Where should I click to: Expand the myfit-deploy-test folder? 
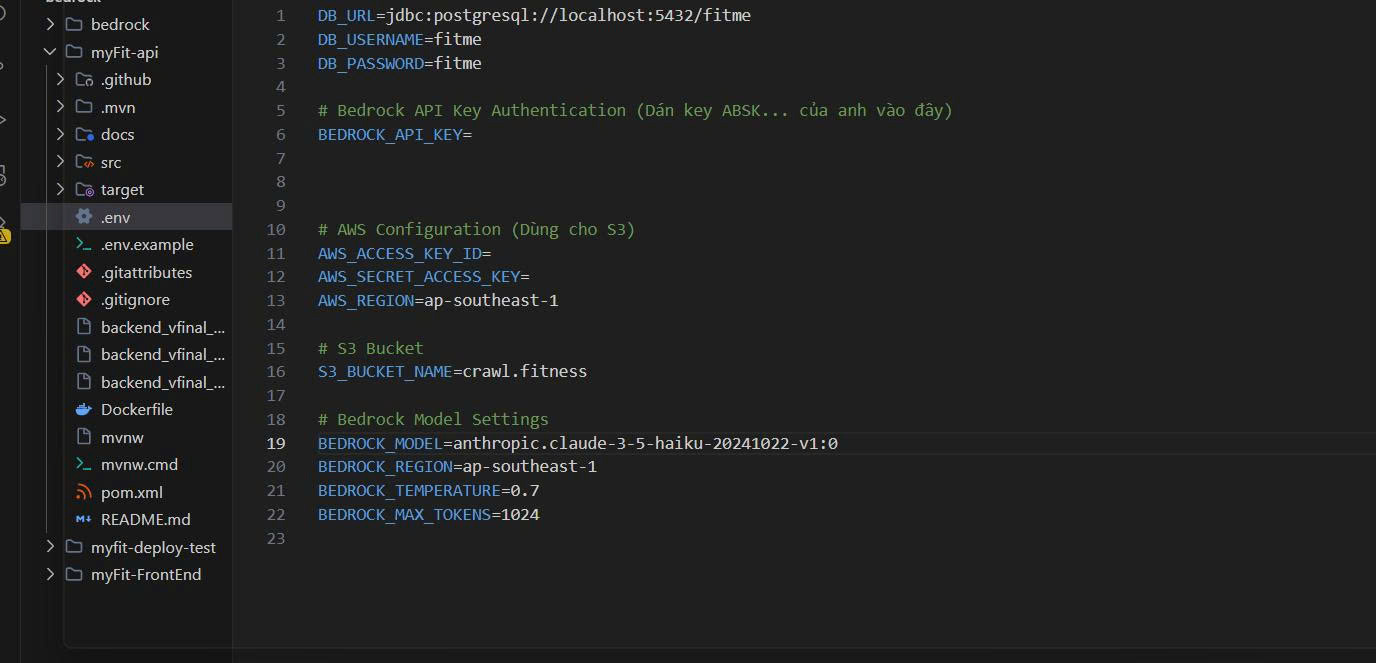coord(50,547)
